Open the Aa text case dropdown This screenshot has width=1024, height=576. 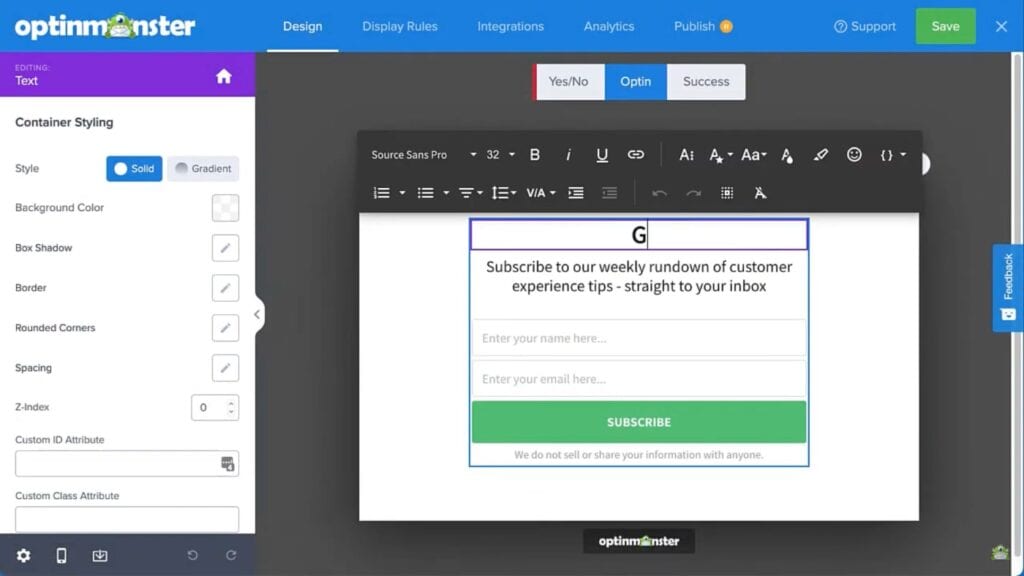[x=753, y=155]
